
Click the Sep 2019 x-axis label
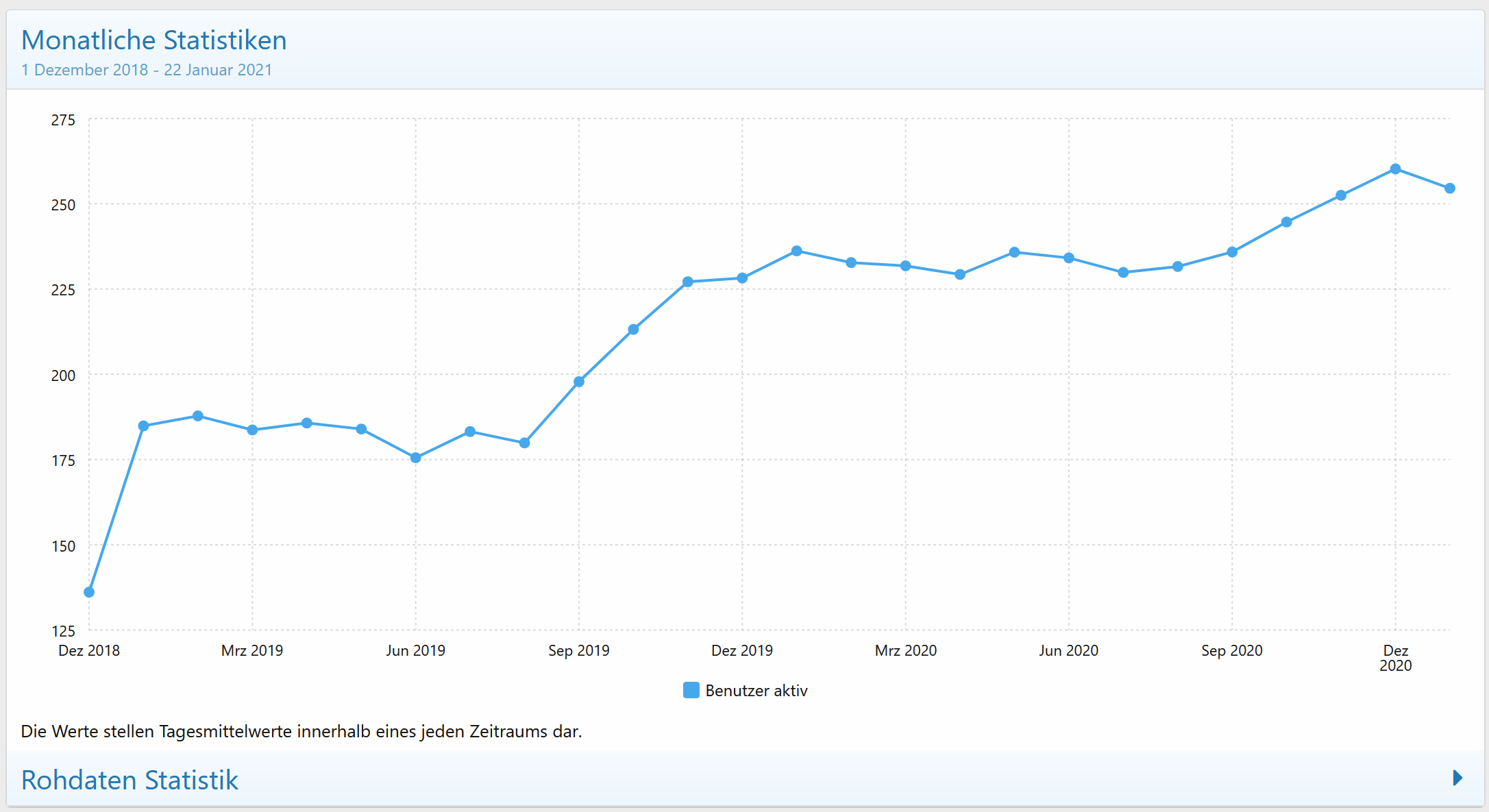click(x=579, y=650)
